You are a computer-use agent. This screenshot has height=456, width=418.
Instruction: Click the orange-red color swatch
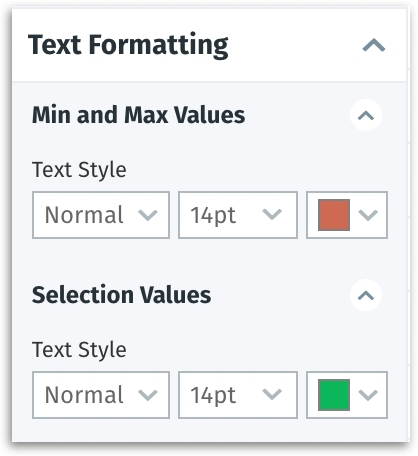click(334, 215)
